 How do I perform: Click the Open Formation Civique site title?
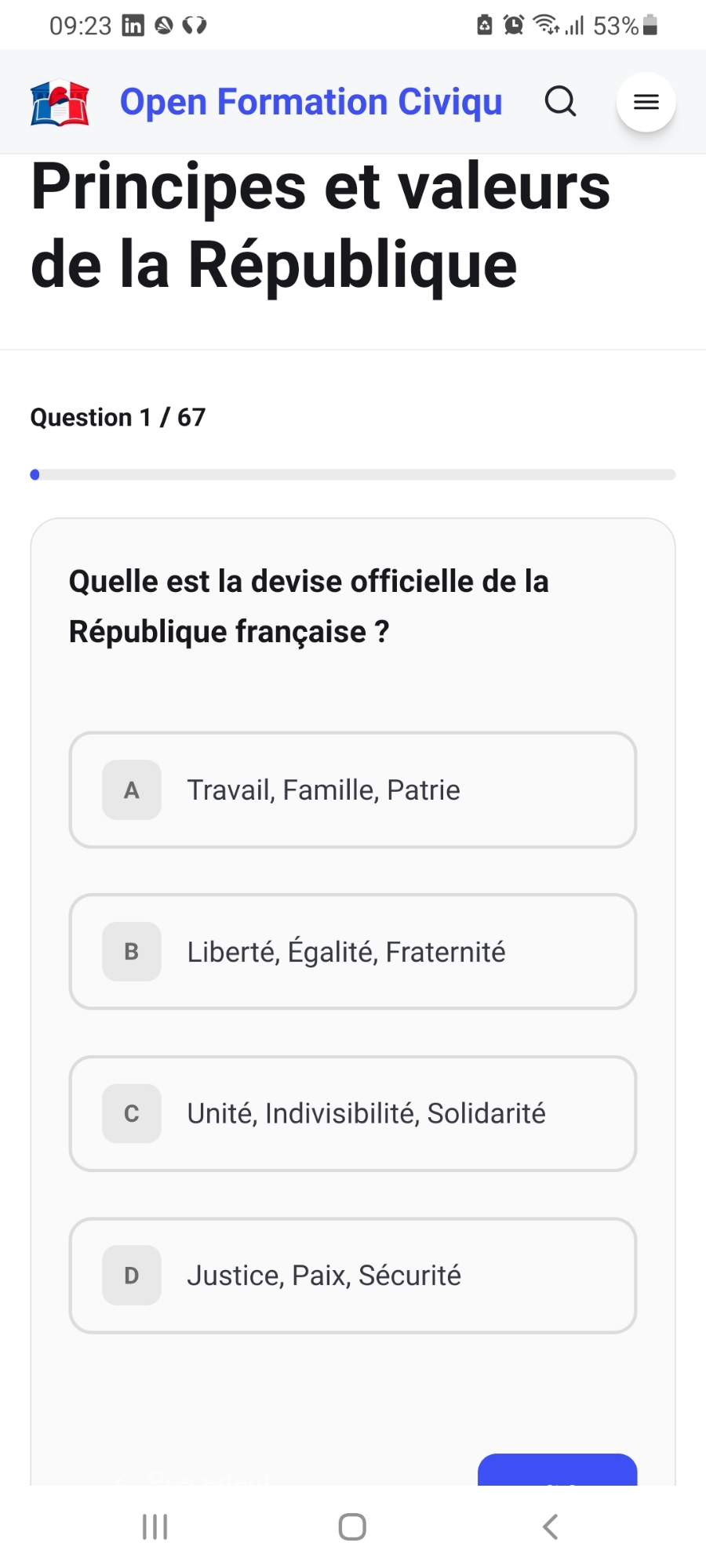311,102
